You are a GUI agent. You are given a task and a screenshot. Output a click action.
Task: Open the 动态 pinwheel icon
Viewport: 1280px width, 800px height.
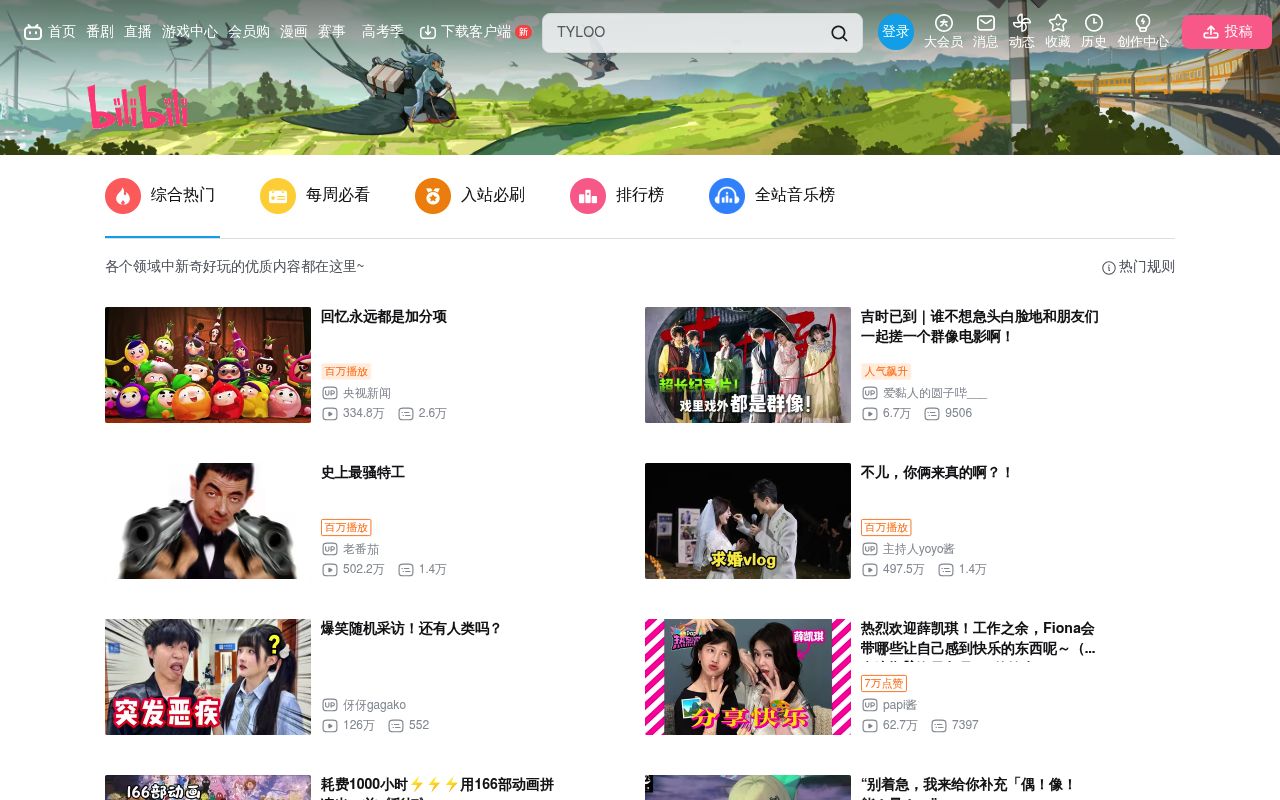1021,22
